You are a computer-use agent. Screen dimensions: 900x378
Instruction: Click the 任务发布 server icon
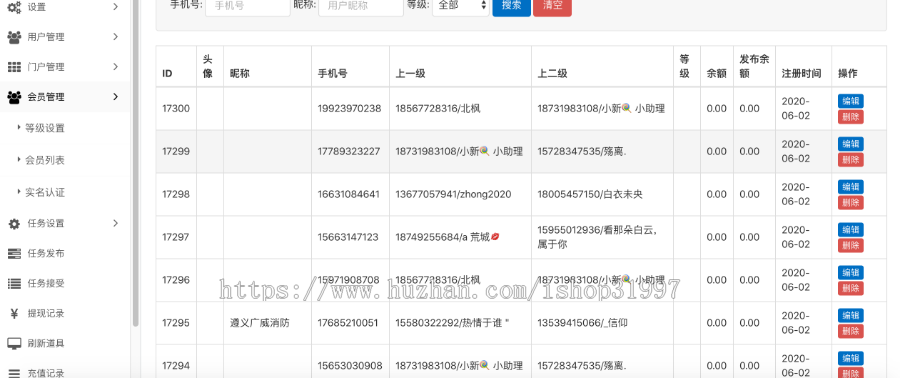click(14, 254)
